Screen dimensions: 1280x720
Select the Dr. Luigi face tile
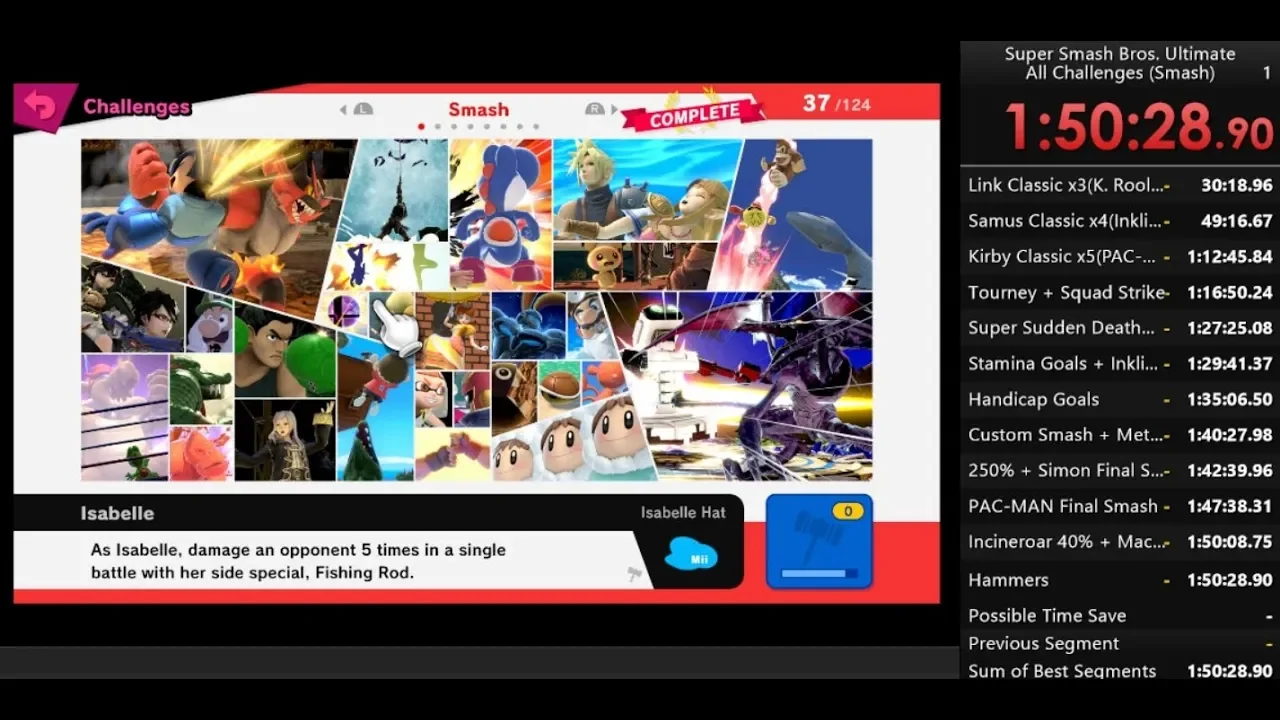click(209, 322)
